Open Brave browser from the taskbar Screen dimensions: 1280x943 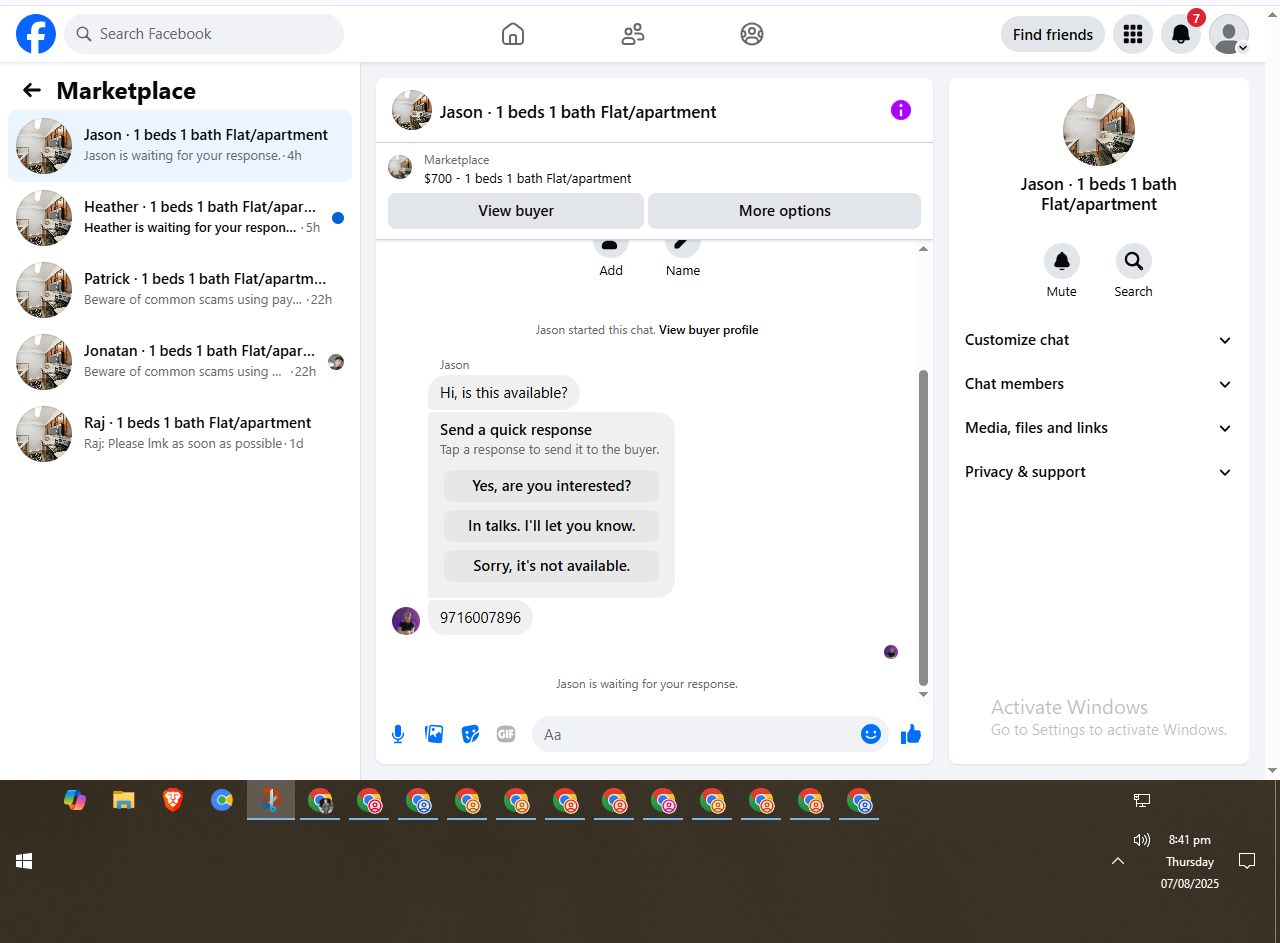[173, 800]
